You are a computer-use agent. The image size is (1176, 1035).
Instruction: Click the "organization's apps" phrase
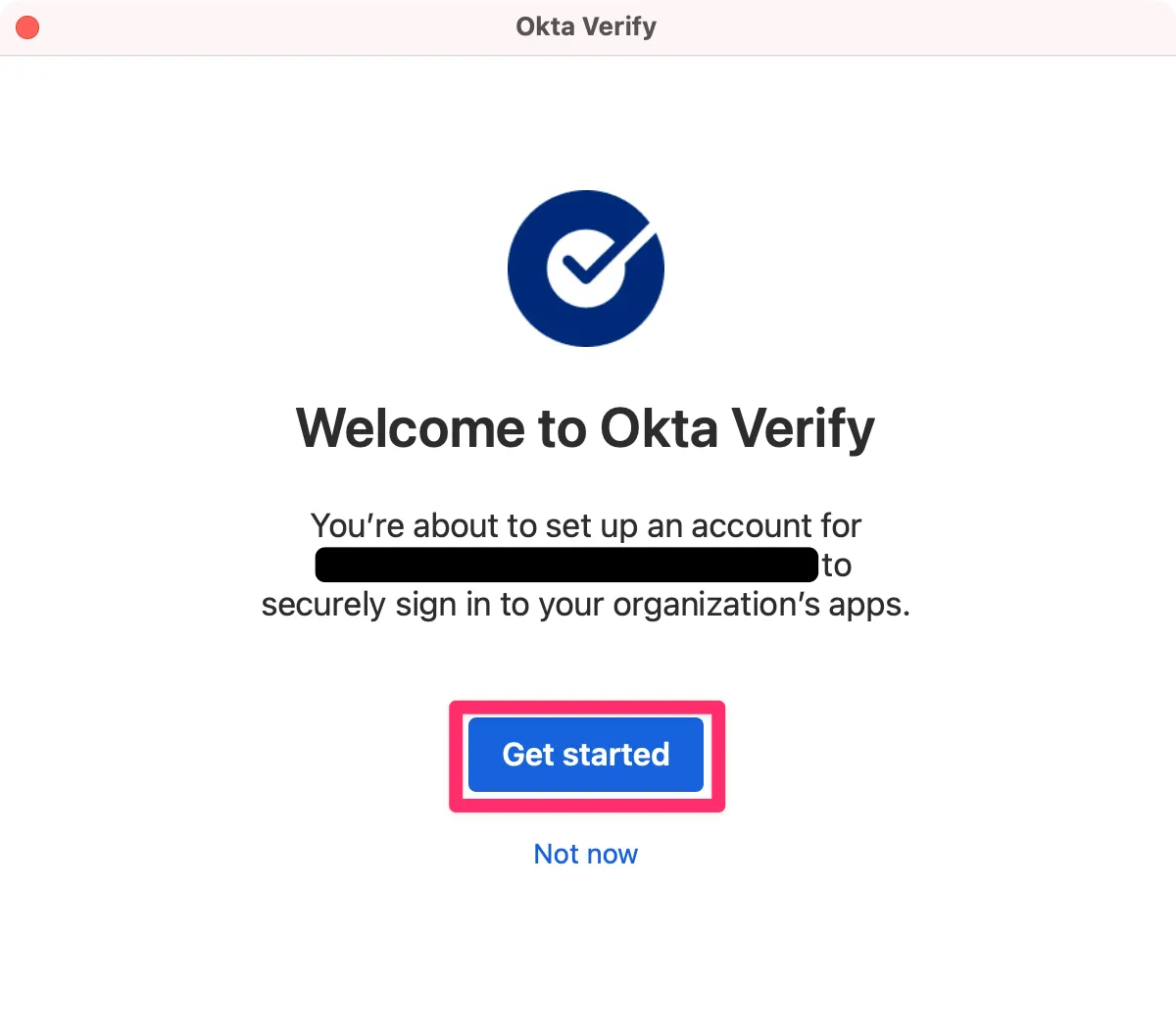point(760,605)
